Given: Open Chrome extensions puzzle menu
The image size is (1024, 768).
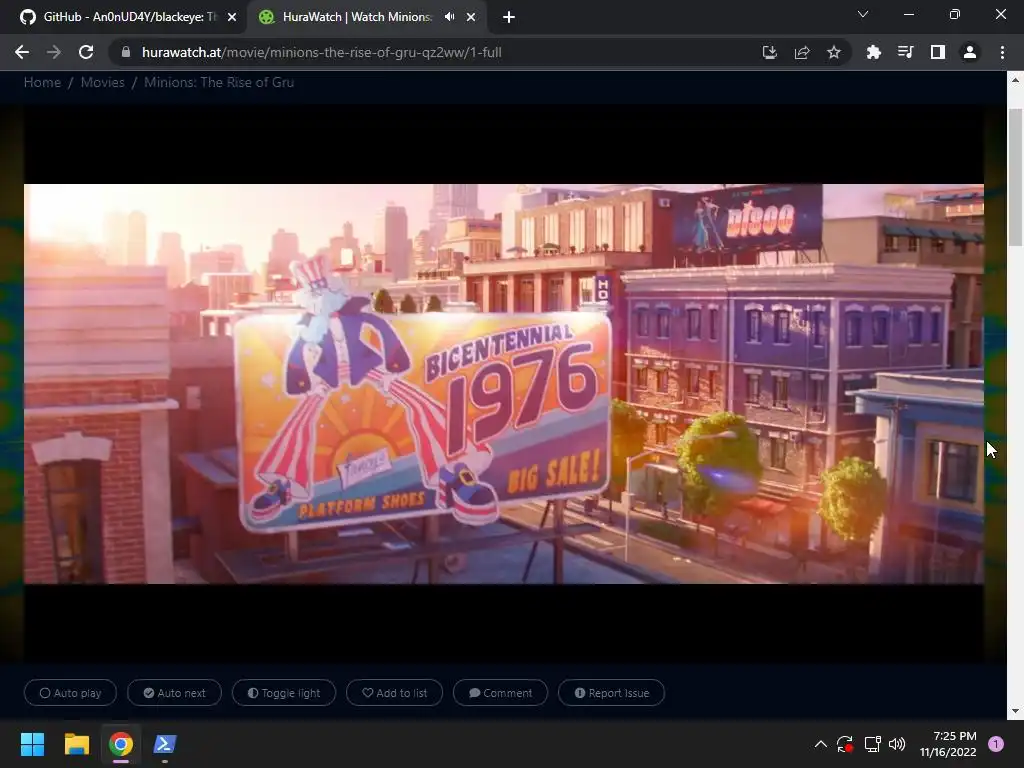Looking at the screenshot, I should click(x=874, y=52).
